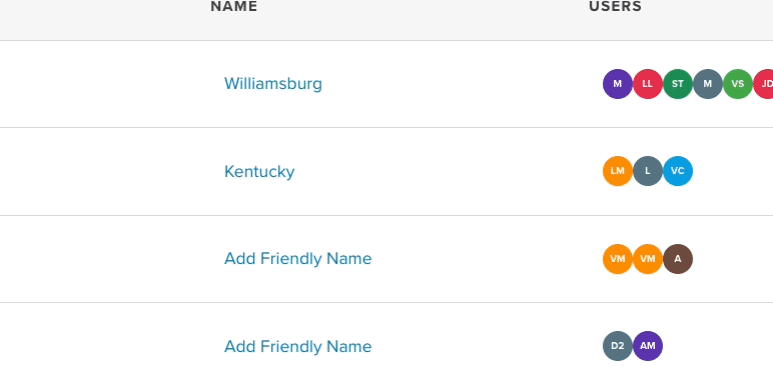The image size is (773, 372).
Task: Click the gray D2 user avatar
Action: 617,346
